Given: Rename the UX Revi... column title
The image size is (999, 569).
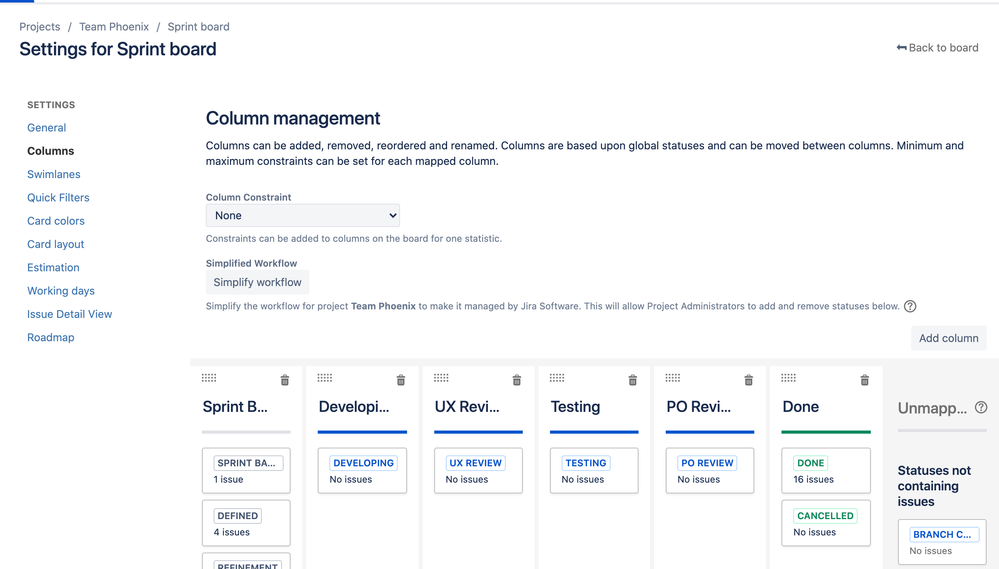Looking at the screenshot, I should [x=467, y=407].
